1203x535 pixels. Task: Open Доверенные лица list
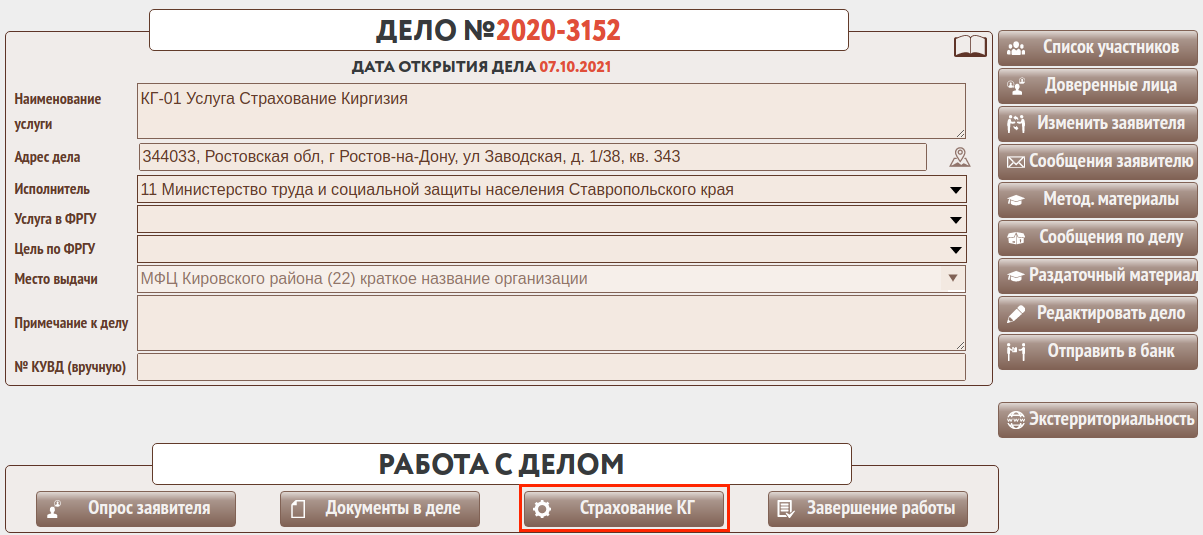pos(1098,85)
